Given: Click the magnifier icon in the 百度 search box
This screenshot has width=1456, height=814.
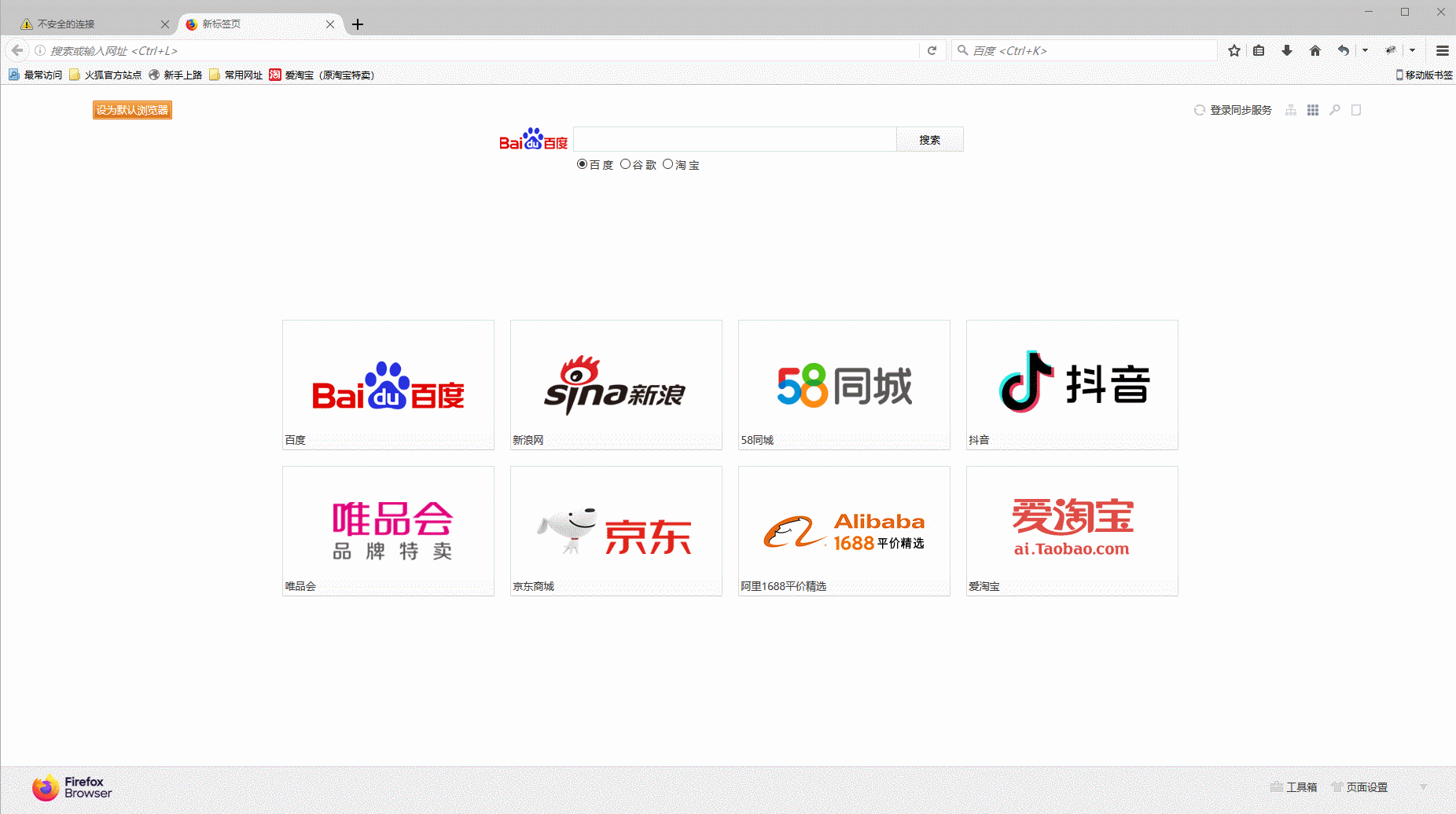Looking at the screenshot, I should coord(962,50).
